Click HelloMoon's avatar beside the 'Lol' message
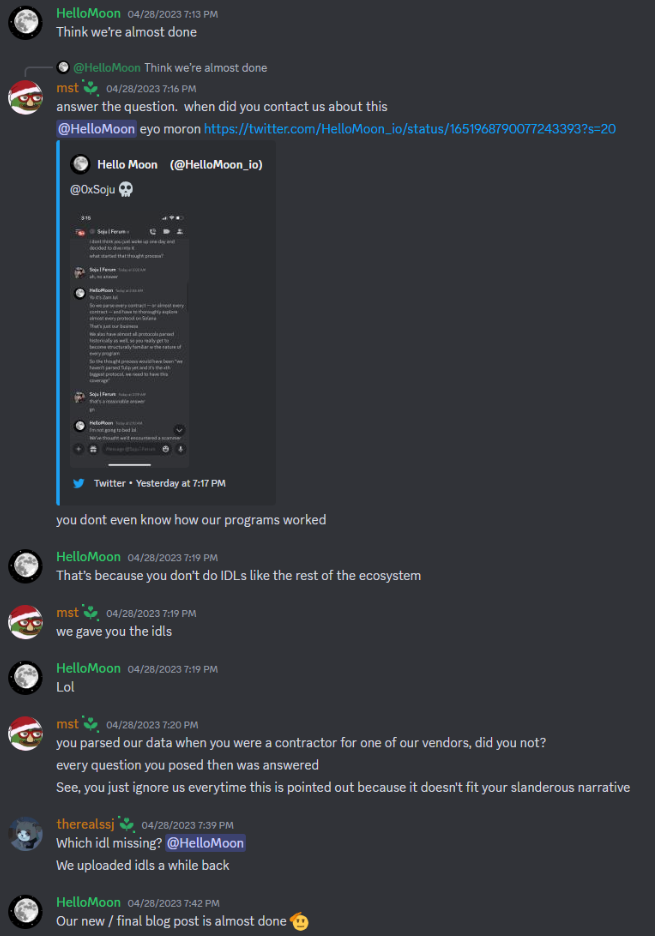This screenshot has width=655, height=936. point(25,678)
